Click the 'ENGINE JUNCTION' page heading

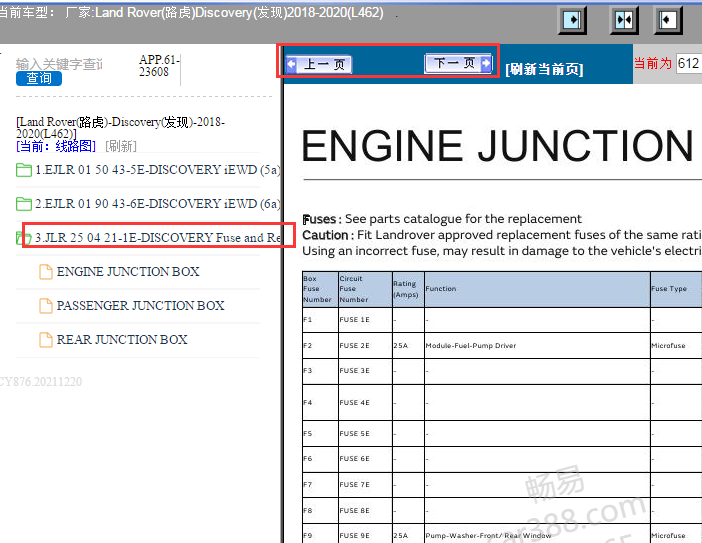click(x=497, y=146)
